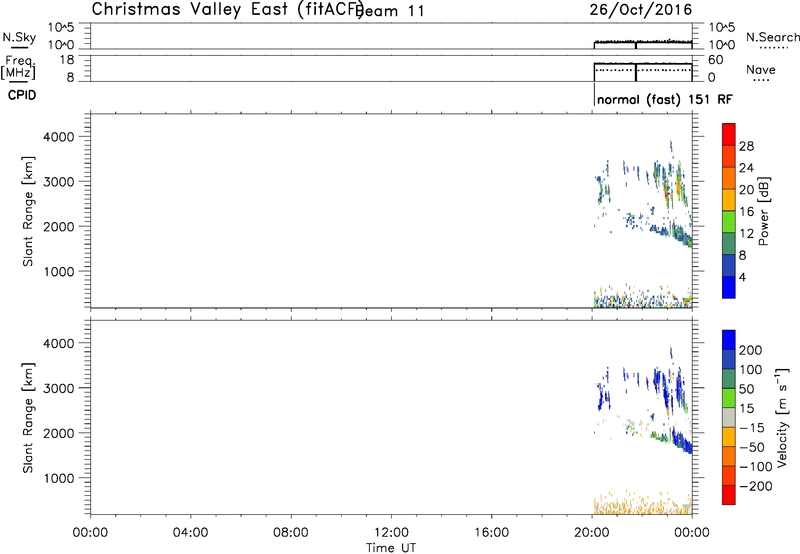
Task: Click the '04:00' time axis label
Action: coord(191,533)
